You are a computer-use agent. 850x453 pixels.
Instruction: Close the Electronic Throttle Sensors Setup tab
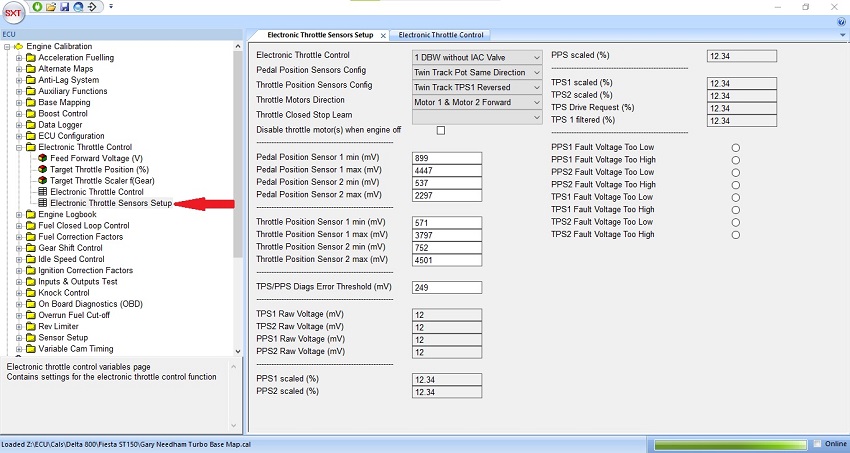383,35
